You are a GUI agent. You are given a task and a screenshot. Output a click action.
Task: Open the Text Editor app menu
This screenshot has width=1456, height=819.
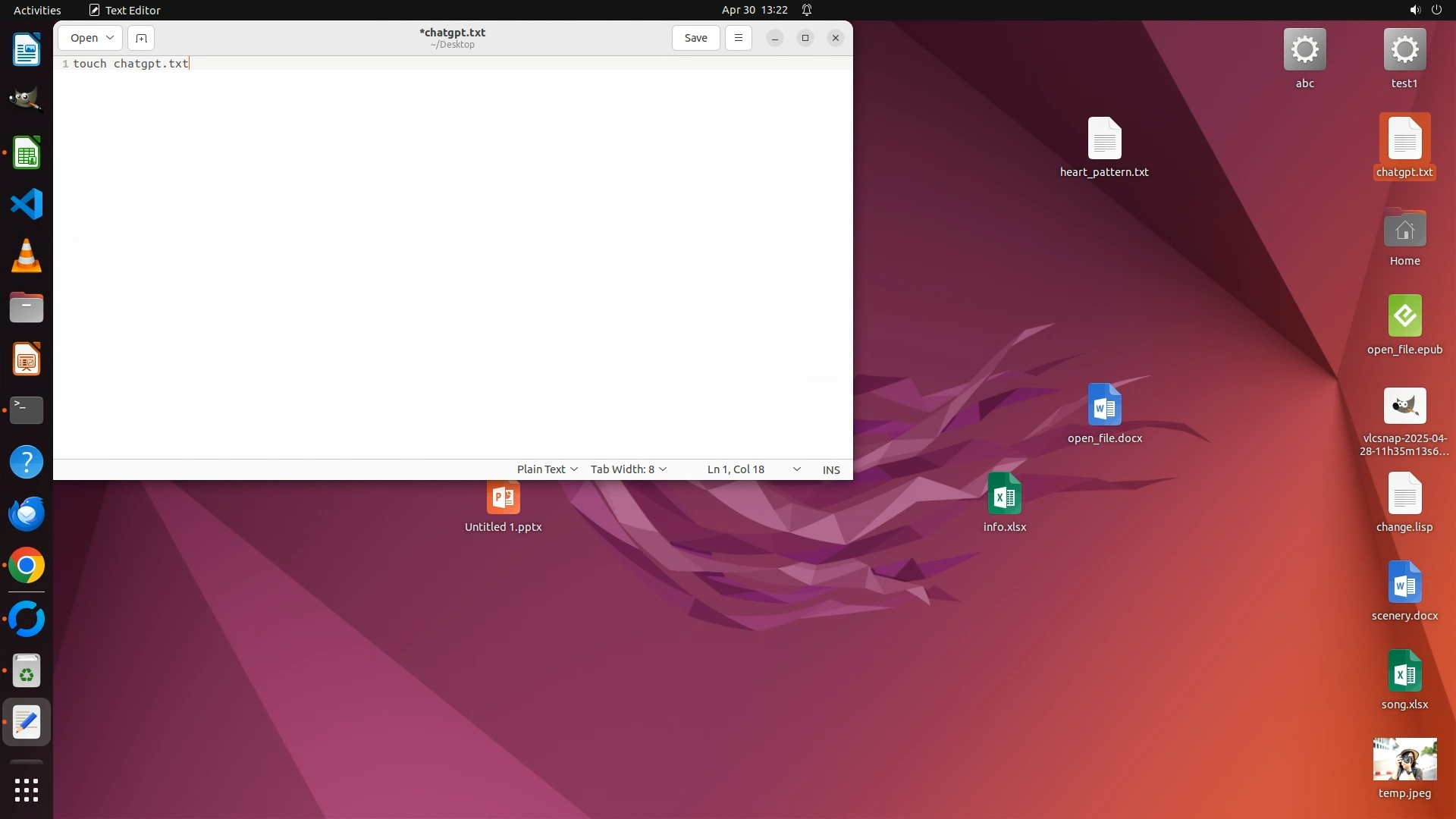[x=125, y=10]
